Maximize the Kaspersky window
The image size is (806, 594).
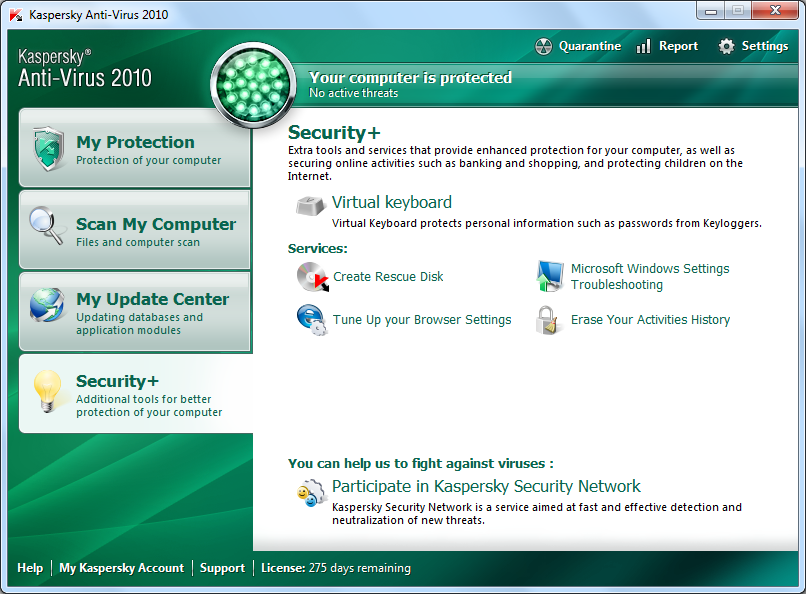(x=738, y=11)
